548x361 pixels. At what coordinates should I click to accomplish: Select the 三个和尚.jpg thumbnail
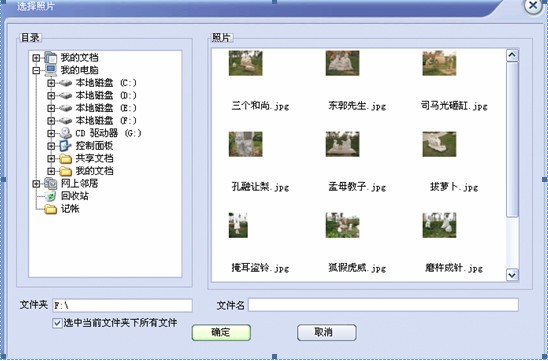coord(245,63)
